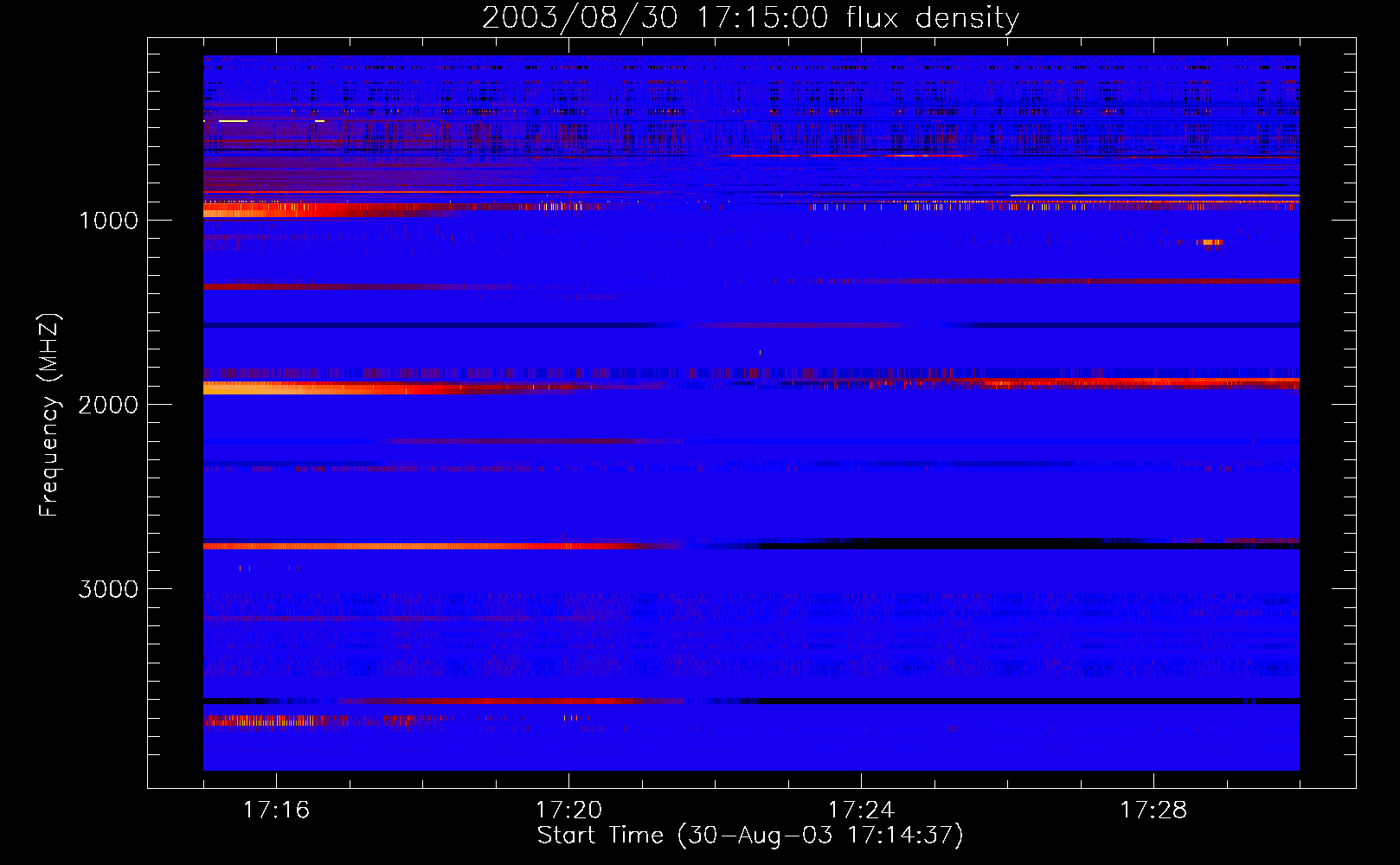Click the 17:24 time tick label
Viewport: 1400px width, 865px height.
[861, 810]
